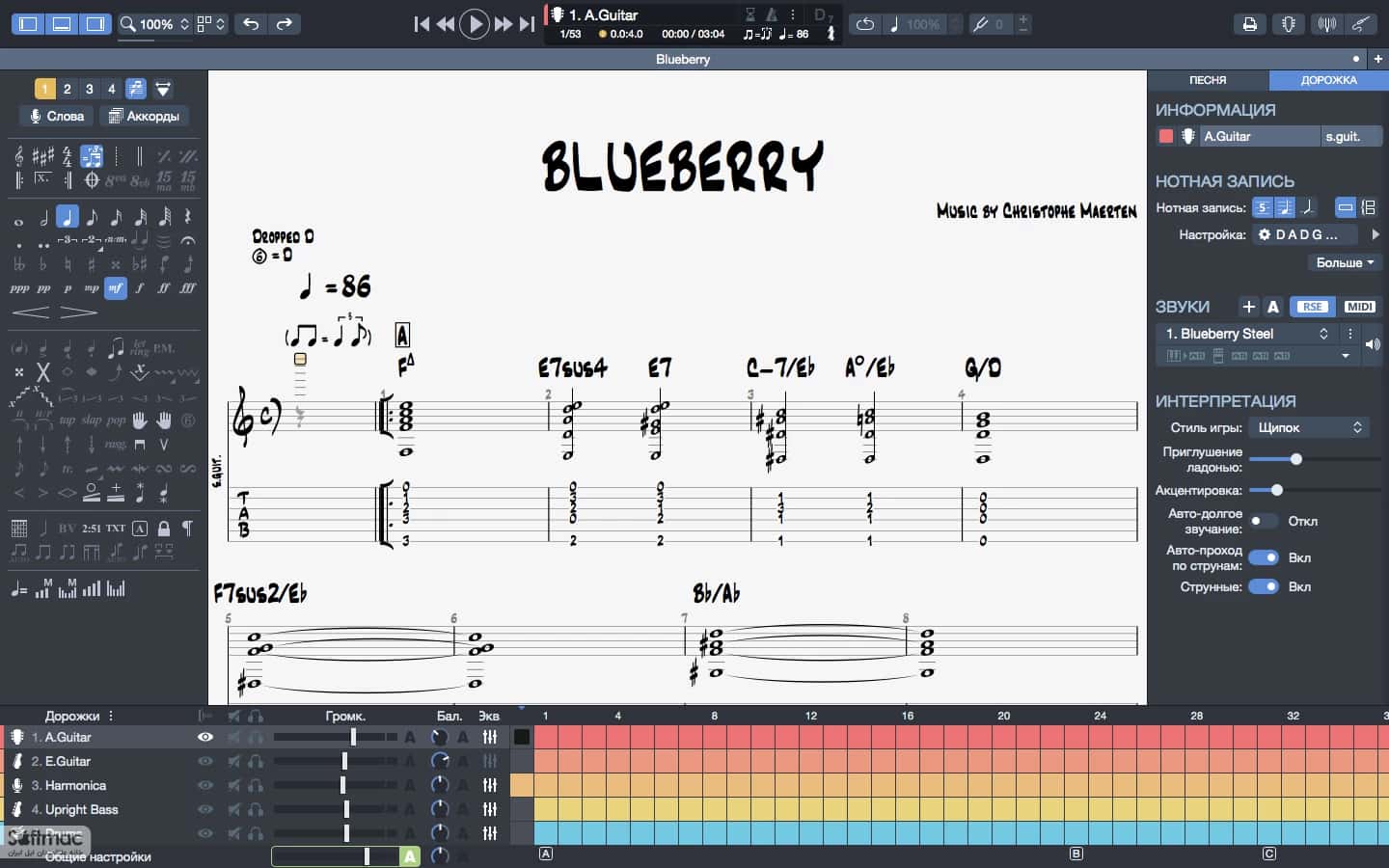Click the Undo arrow in top toolbar
Screen dimensions: 1389x868
coord(251,24)
